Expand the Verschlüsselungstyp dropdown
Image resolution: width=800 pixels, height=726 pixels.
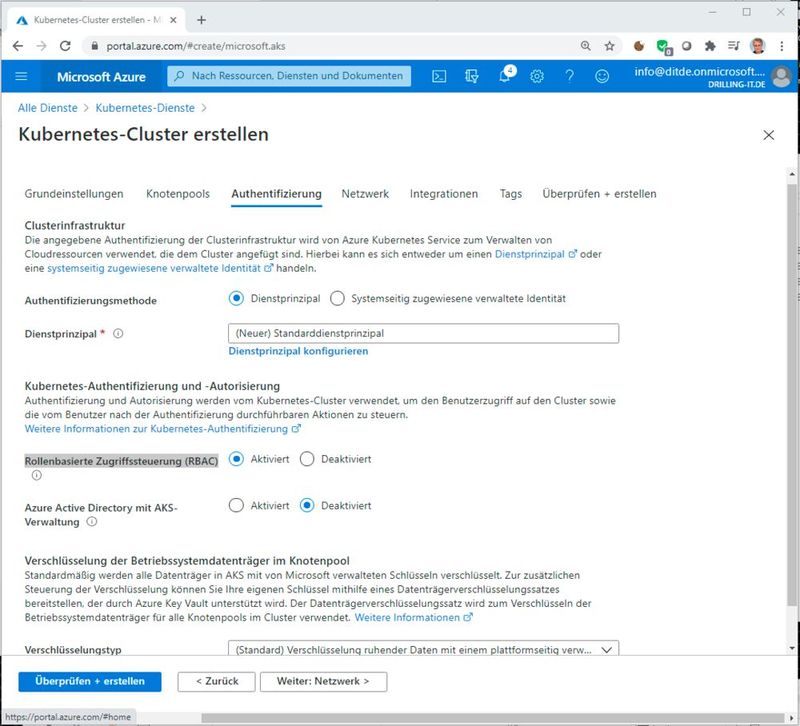click(x=423, y=649)
